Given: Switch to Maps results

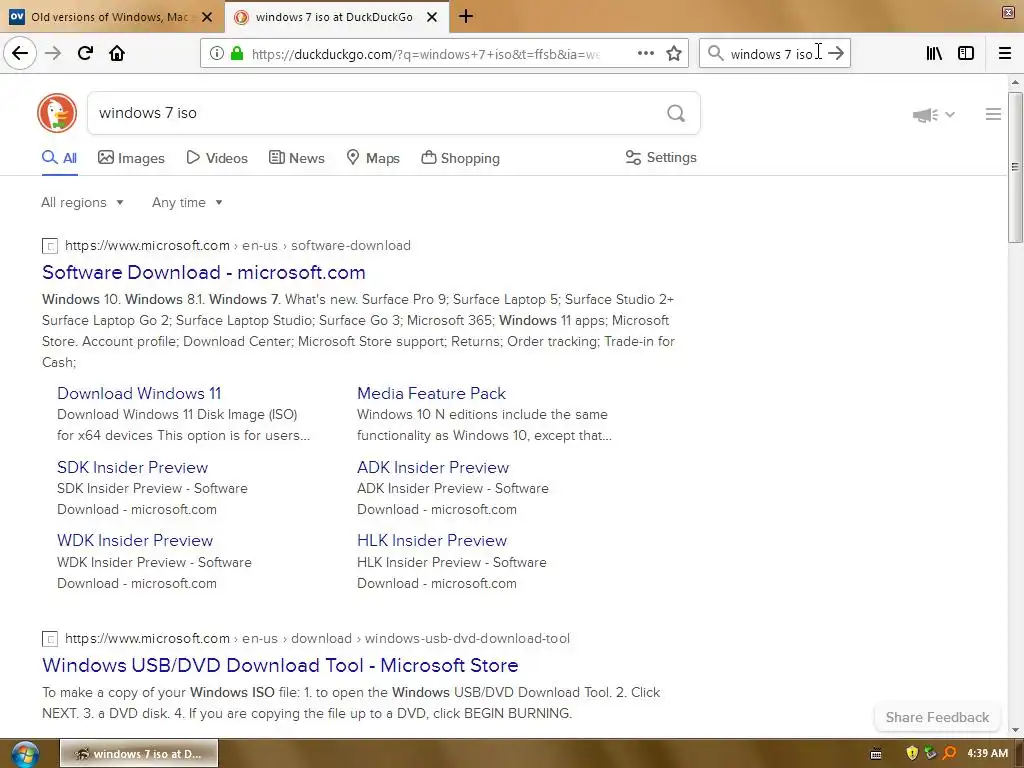Looking at the screenshot, I should pos(373,158).
